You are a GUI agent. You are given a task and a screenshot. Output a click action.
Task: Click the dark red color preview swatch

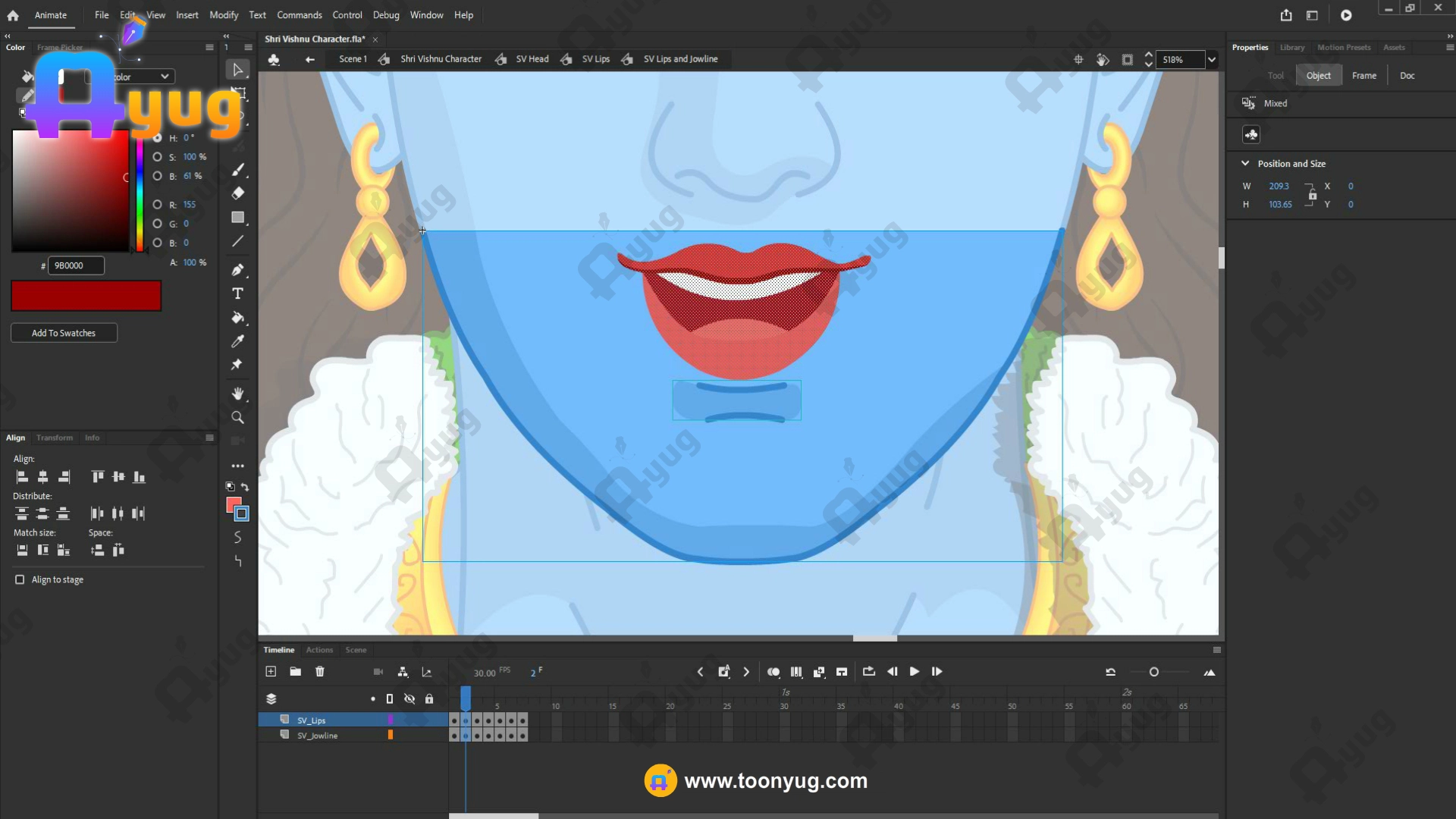(x=86, y=296)
